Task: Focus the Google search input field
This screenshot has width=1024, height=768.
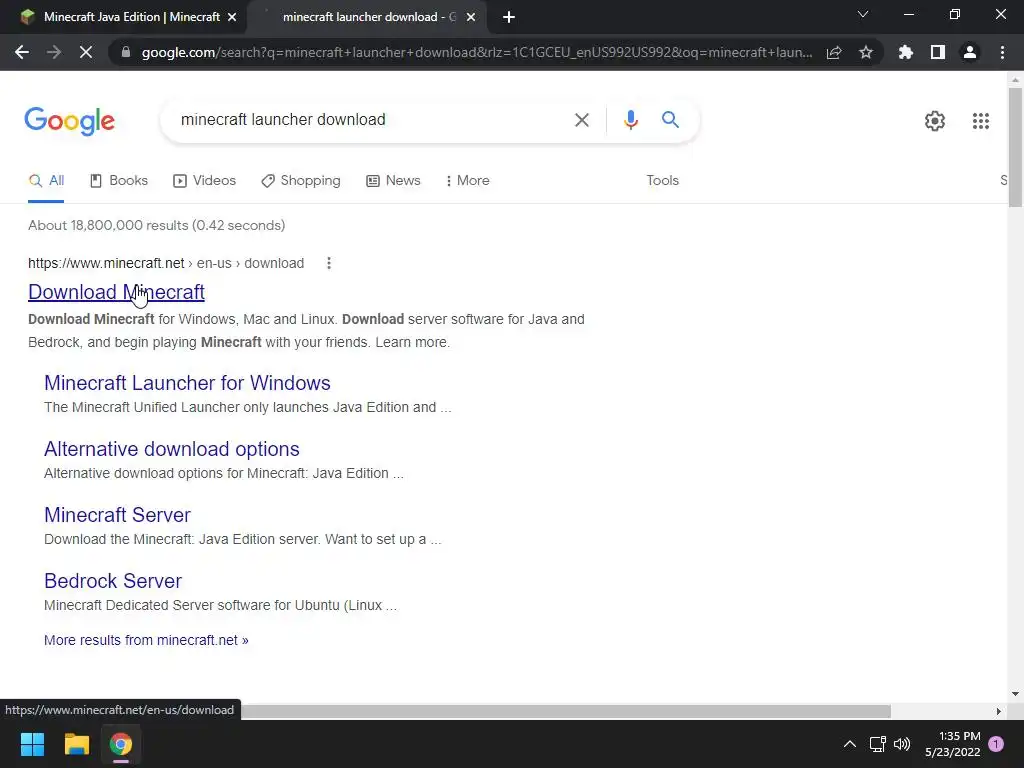Action: [369, 120]
